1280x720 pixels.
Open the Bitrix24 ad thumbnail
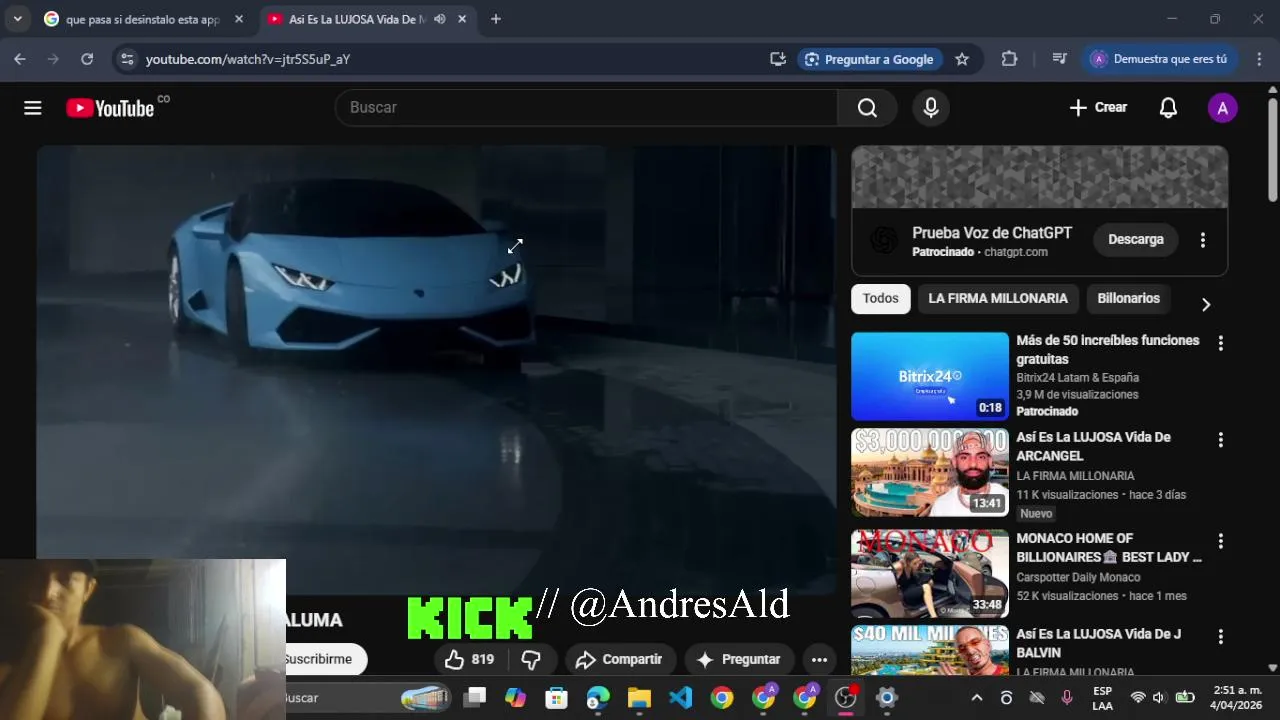(930, 376)
